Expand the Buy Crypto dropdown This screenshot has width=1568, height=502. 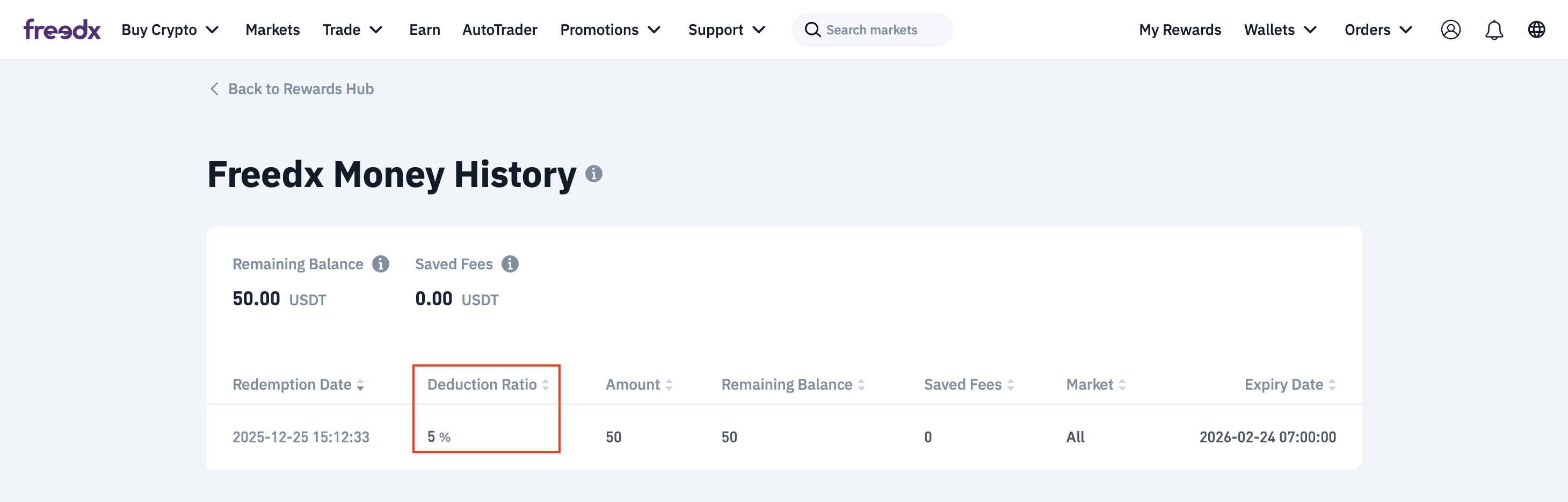(x=170, y=30)
